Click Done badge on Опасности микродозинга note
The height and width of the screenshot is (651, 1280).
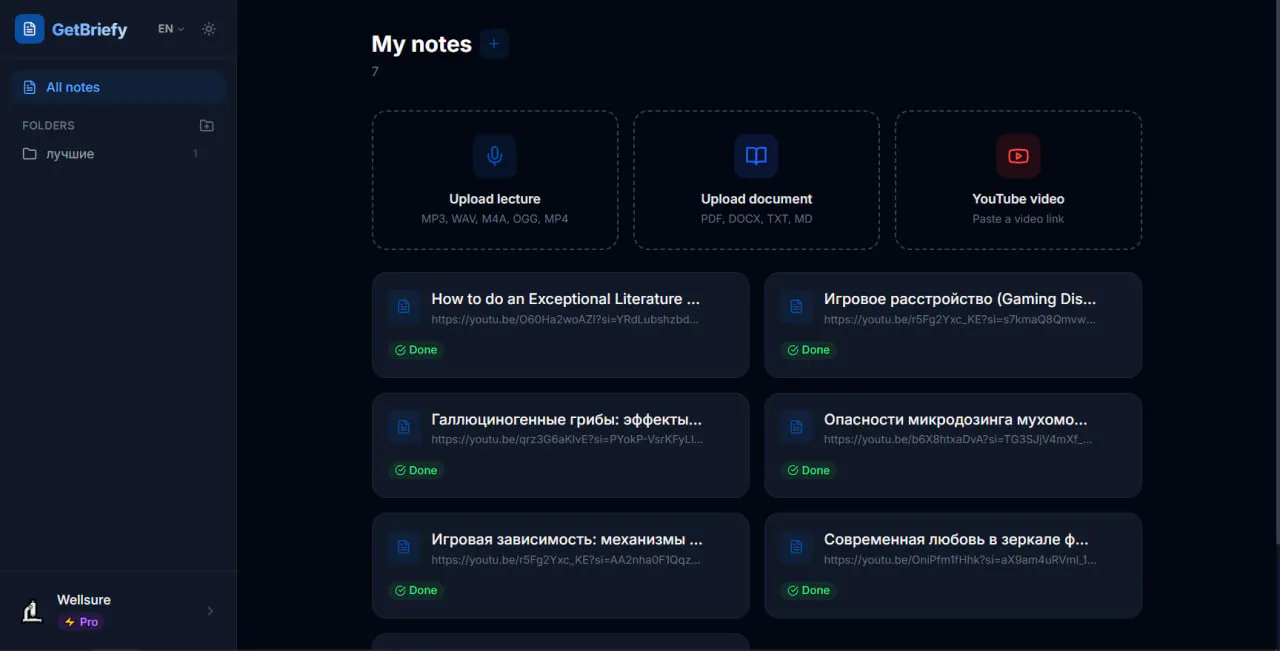[x=809, y=470]
